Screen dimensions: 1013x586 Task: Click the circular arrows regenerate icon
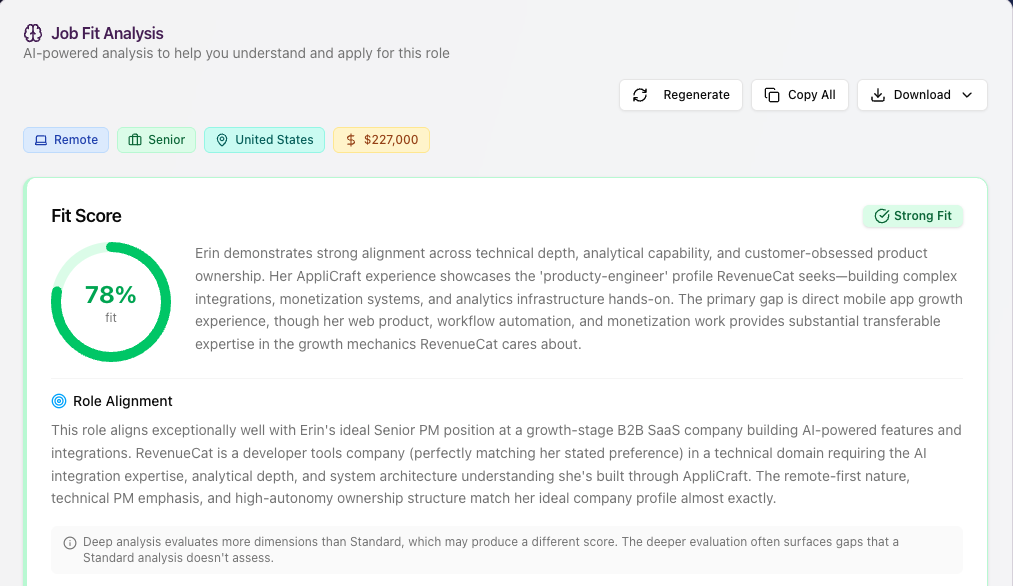point(640,95)
